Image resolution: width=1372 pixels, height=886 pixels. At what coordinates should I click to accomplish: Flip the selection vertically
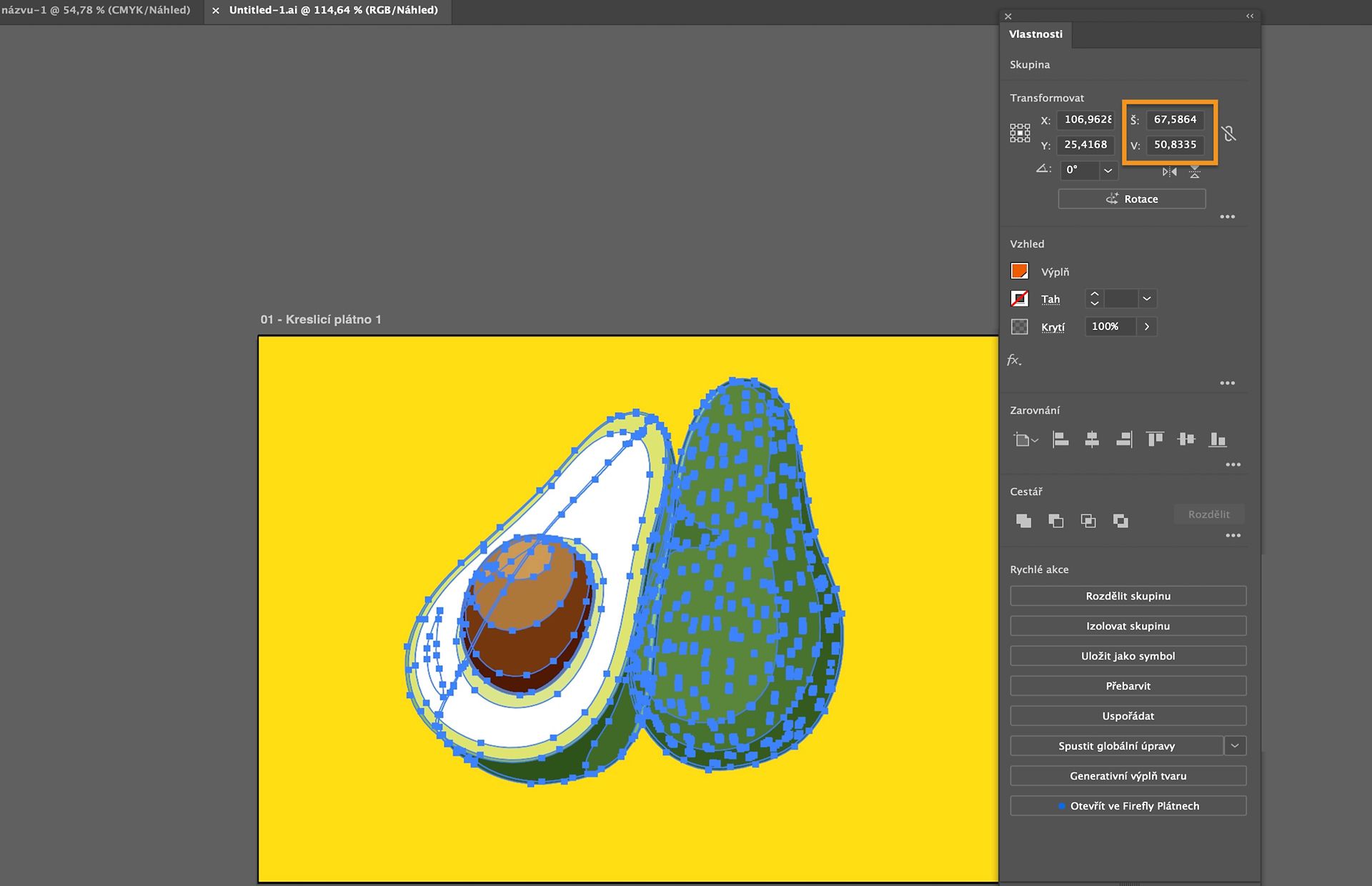(x=1195, y=171)
